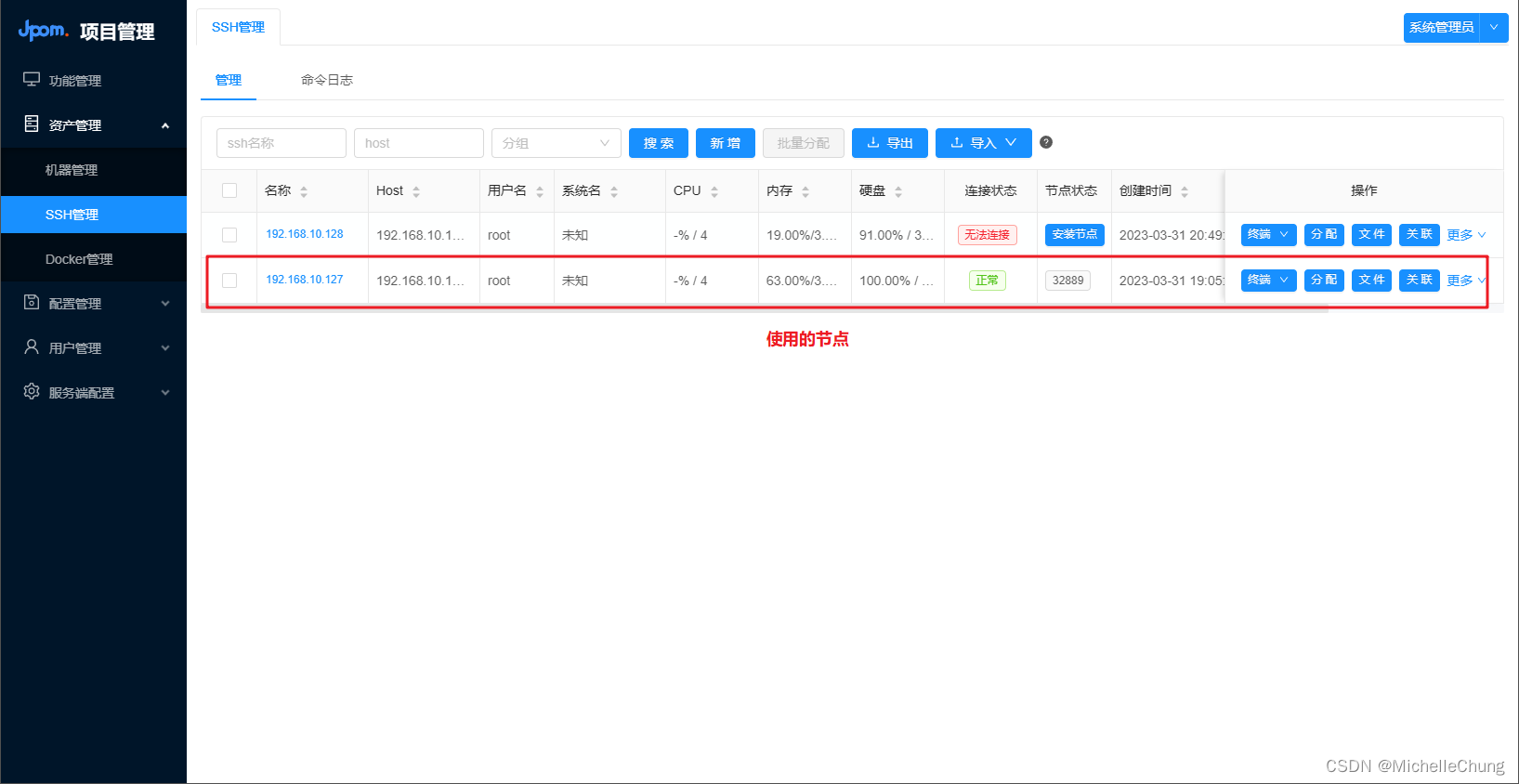Viewport: 1519px width, 784px height.
Task: Focus the host search field
Action: [419, 143]
